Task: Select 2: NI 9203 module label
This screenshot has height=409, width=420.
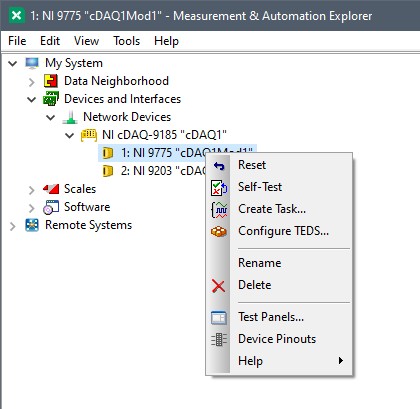Action: 163,171
